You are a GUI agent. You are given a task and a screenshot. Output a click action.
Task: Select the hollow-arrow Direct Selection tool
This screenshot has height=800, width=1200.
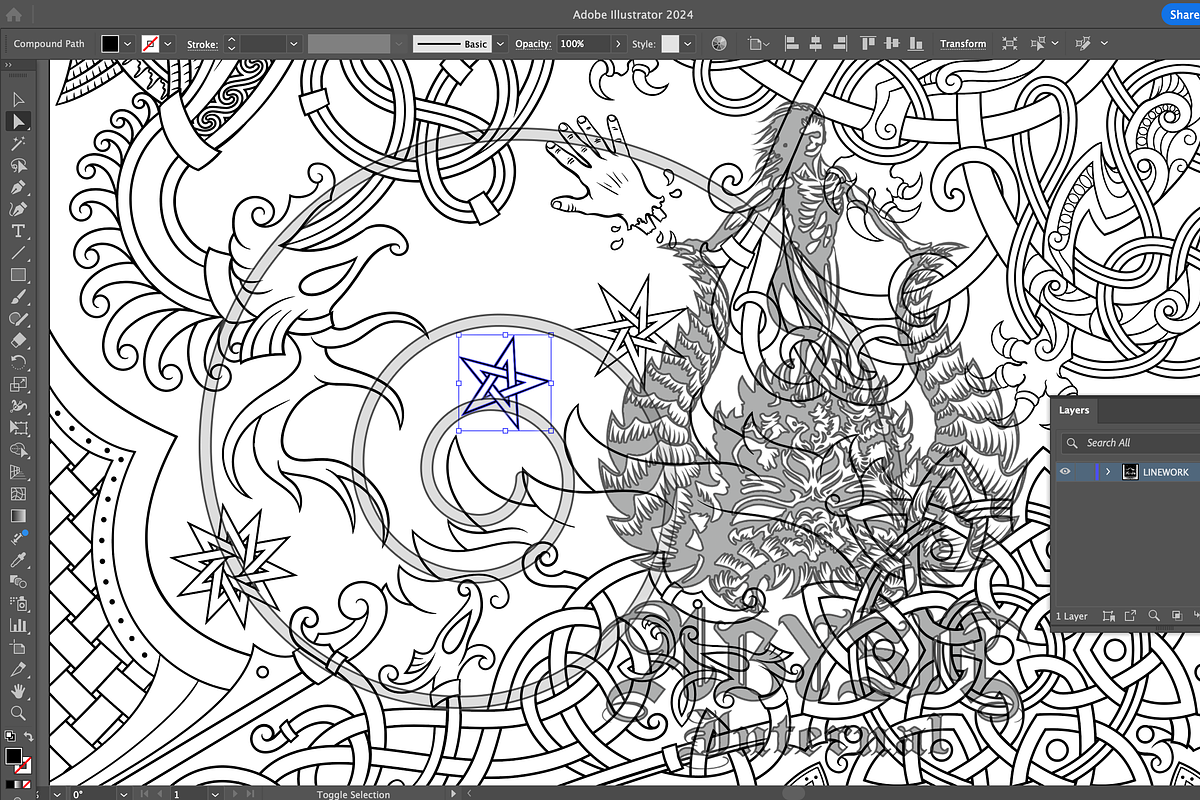tap(18, 99)
